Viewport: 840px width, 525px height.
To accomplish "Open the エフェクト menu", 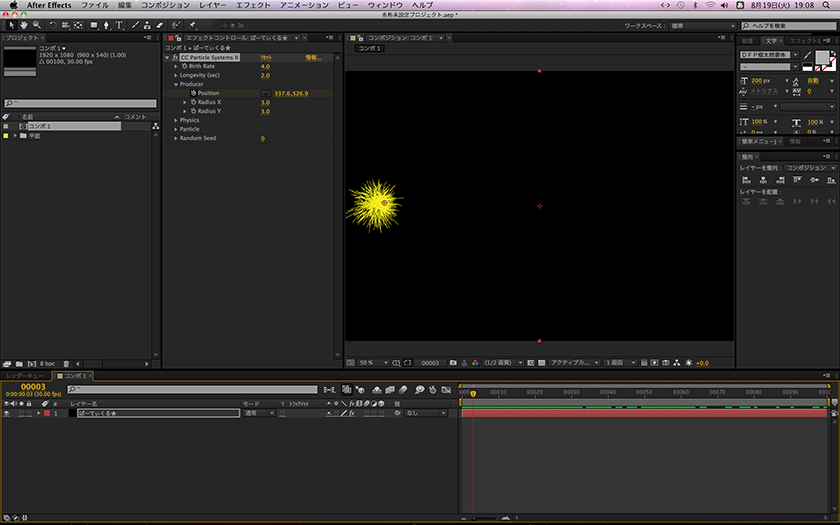I will (x=253, y=5).
